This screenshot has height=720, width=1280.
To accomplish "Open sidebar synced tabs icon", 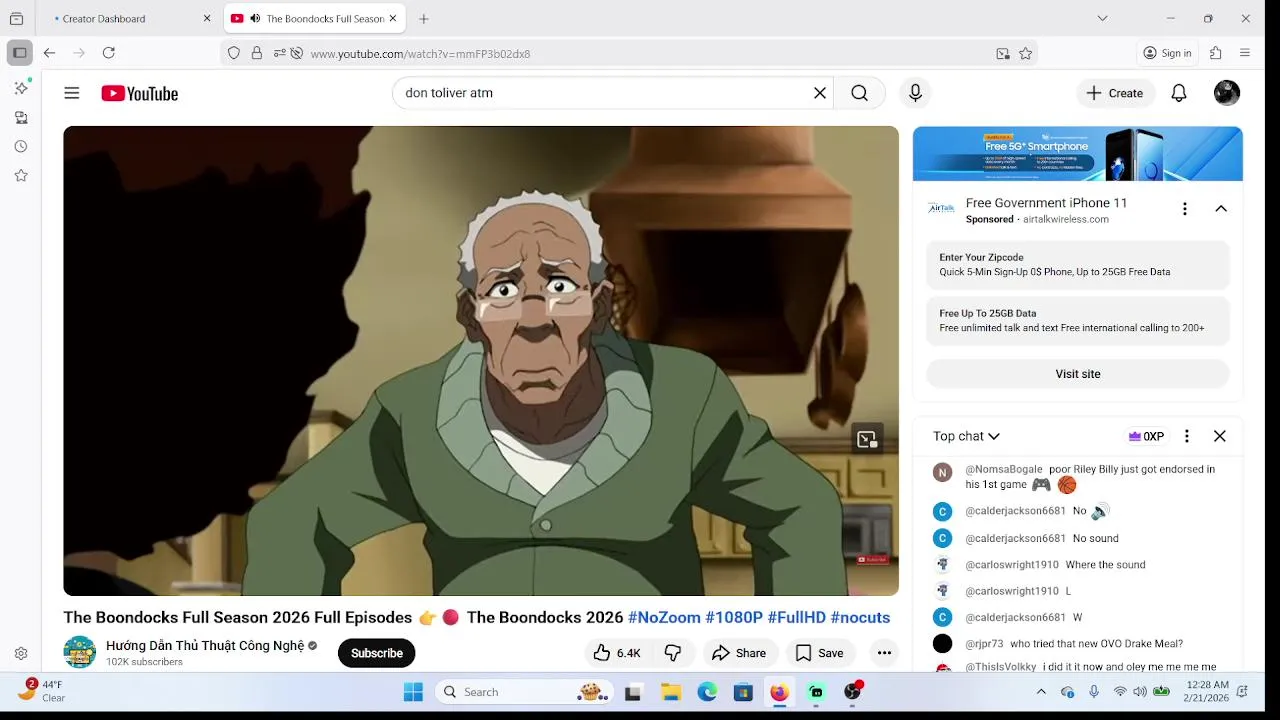I will (x=21, y=117).
